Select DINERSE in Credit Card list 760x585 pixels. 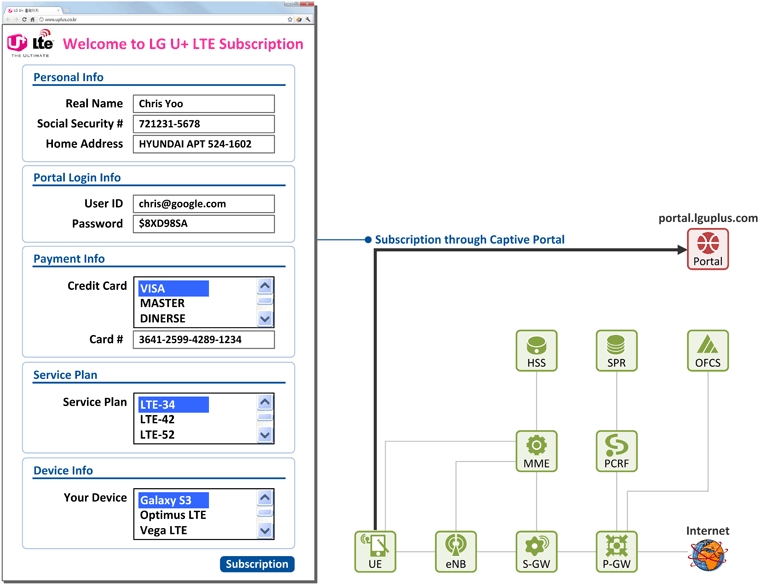pos(163,318)
